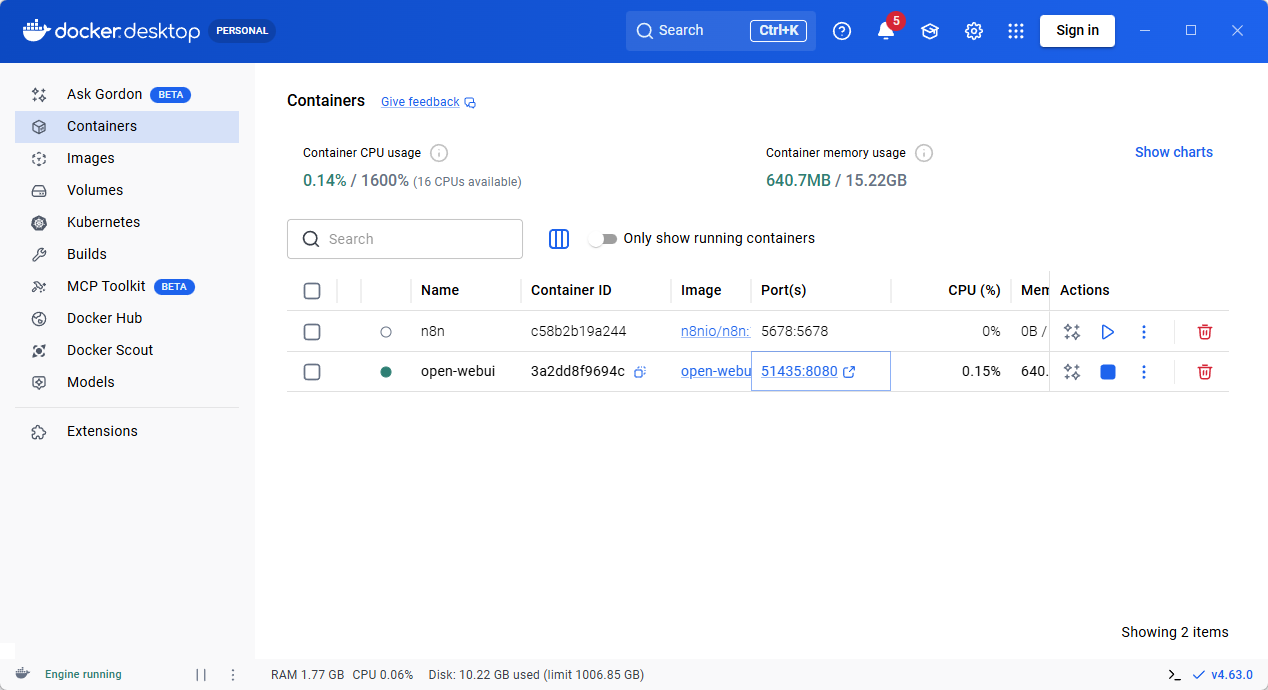The width and height of the screenshot is (1268, 690).
Task: Open Extensions section
Action: pos(127,432)
